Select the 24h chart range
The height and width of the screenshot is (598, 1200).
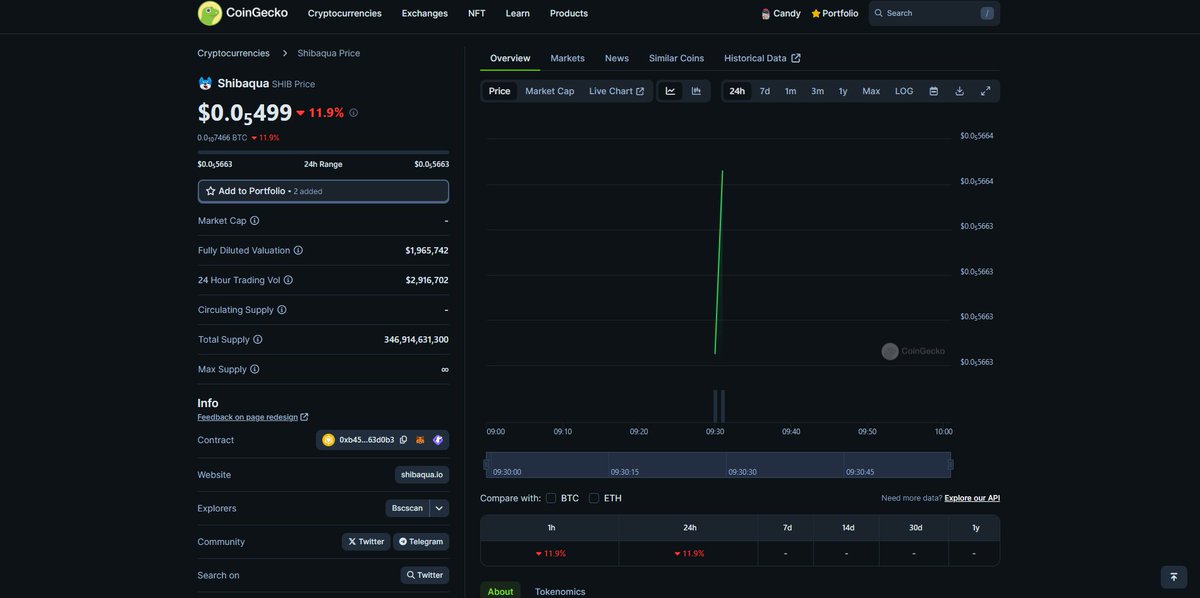(x=737, y=91)
